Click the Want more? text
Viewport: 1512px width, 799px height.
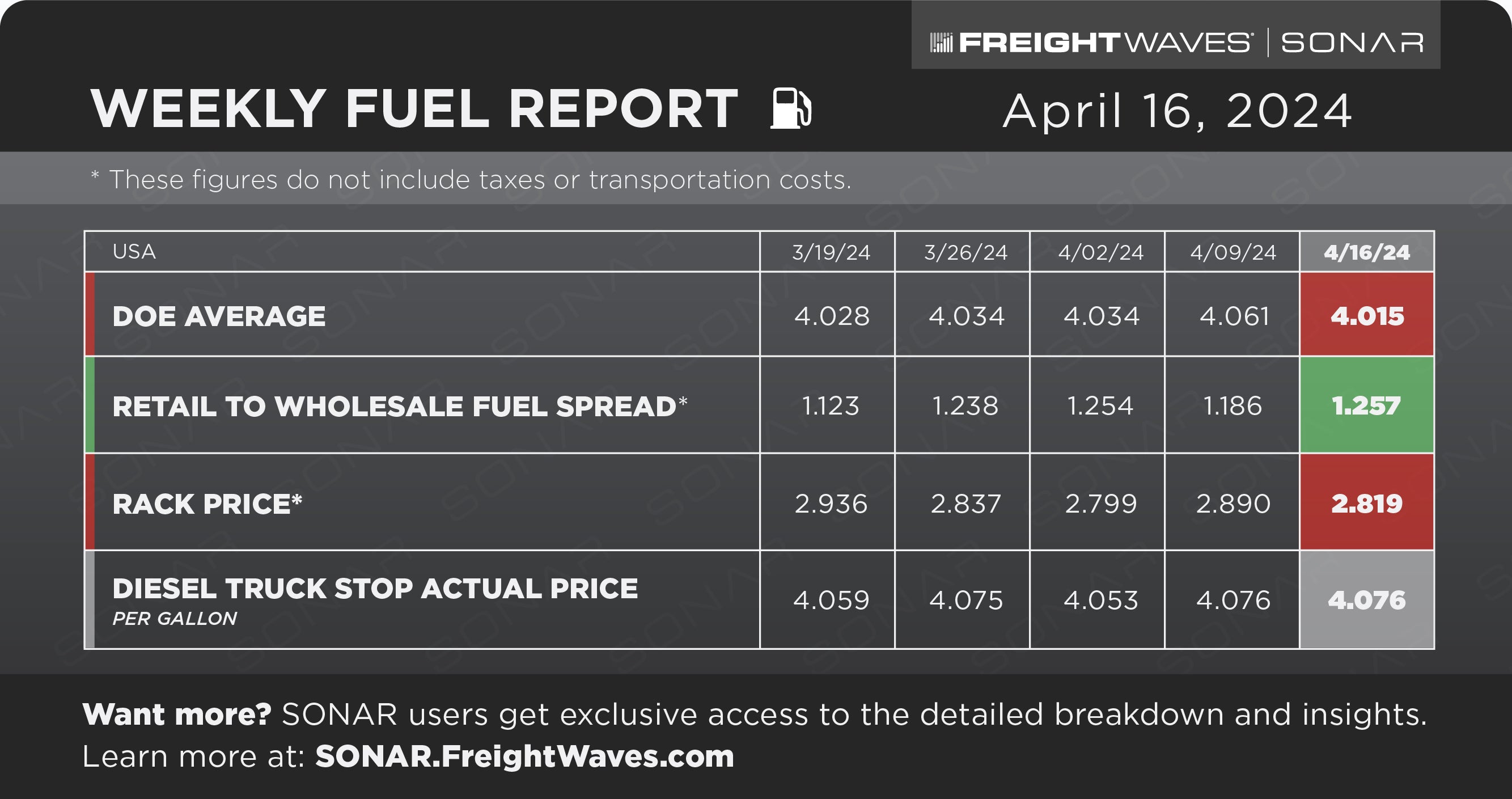click(x=177, y=715)
